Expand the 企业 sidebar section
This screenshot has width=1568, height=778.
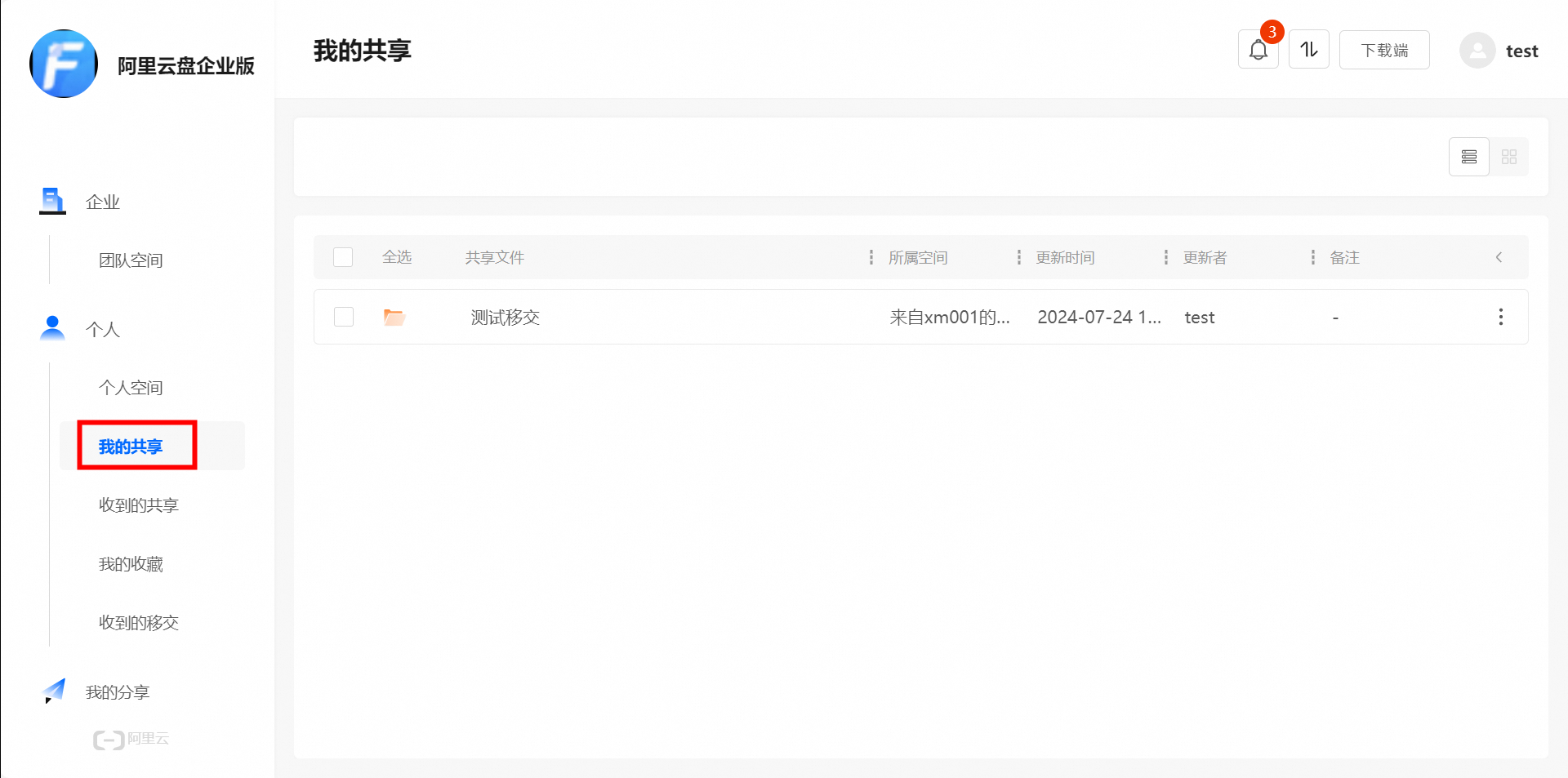pos(103,202)
